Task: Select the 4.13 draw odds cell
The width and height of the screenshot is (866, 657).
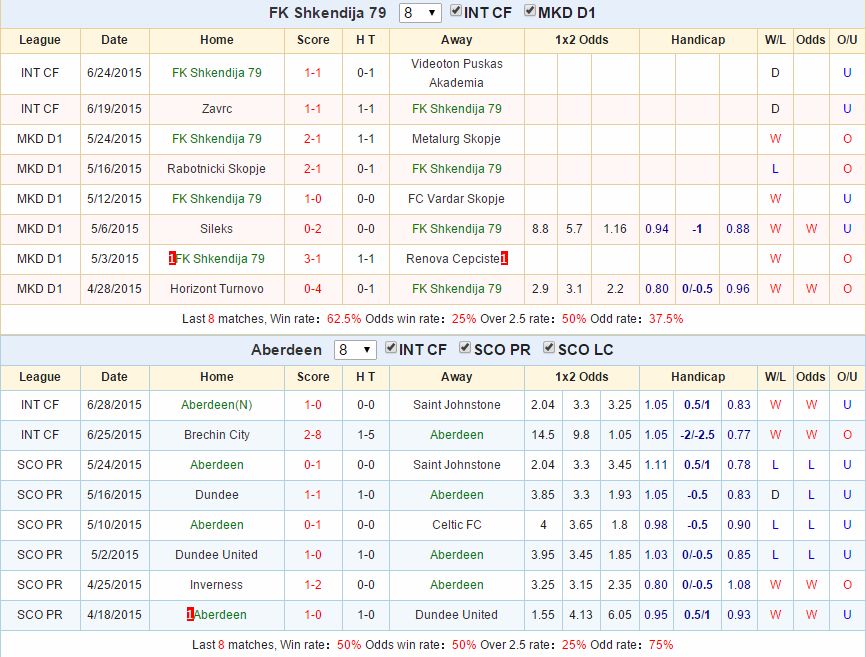Action: (x=581, y=614)
